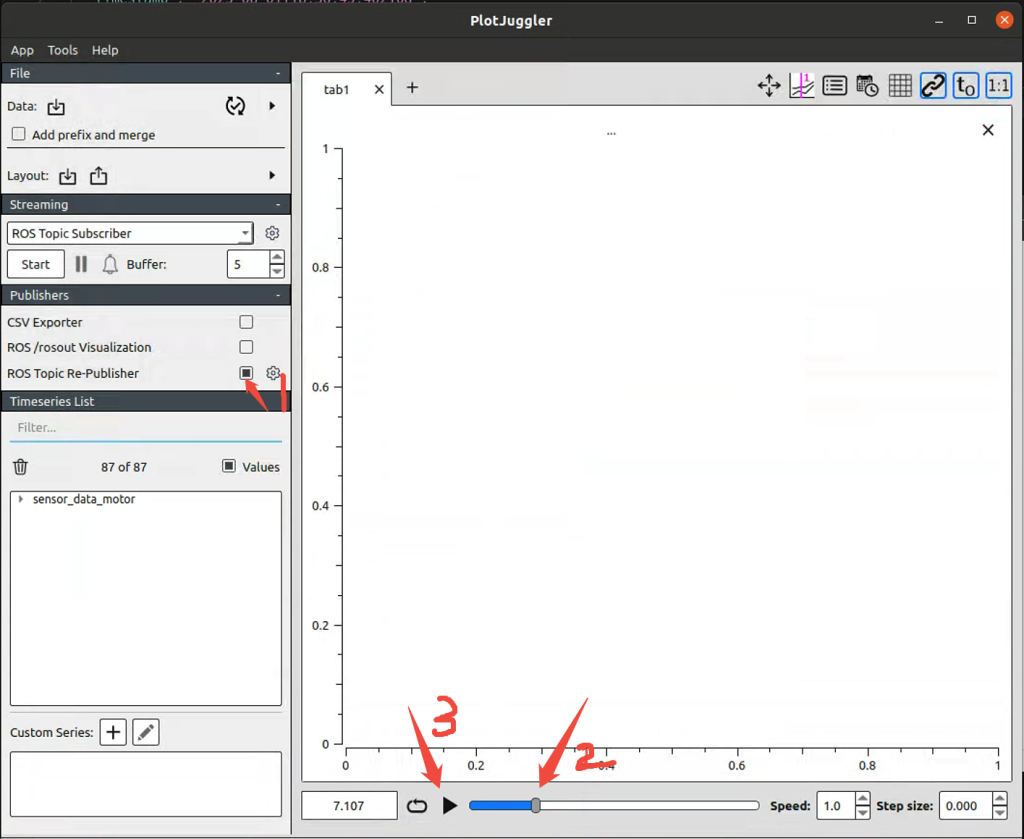Decrease the playback Speed value

[x=863, y=812]
